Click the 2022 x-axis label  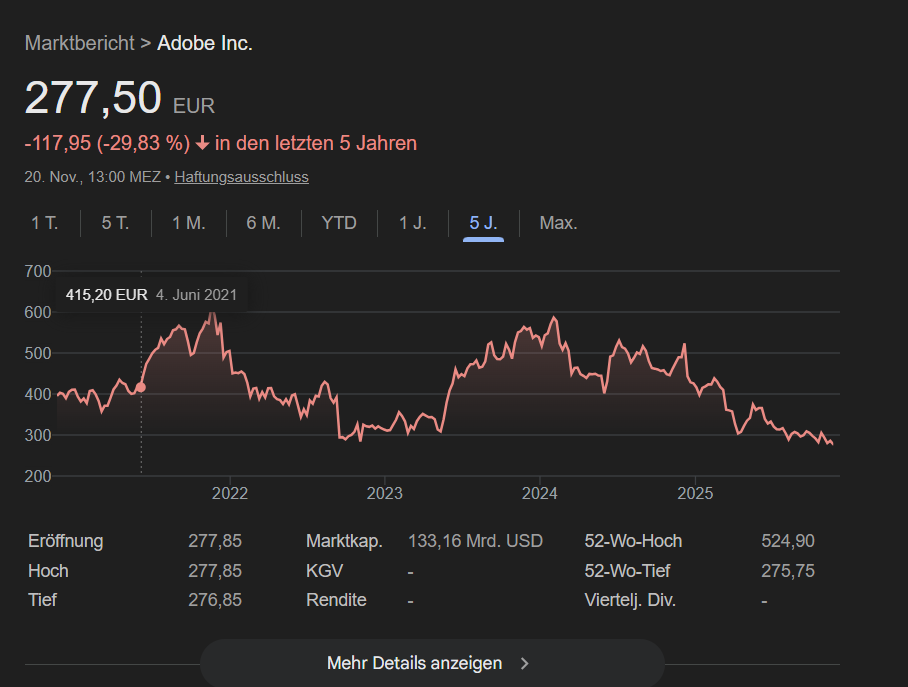(x=230, y=494)
